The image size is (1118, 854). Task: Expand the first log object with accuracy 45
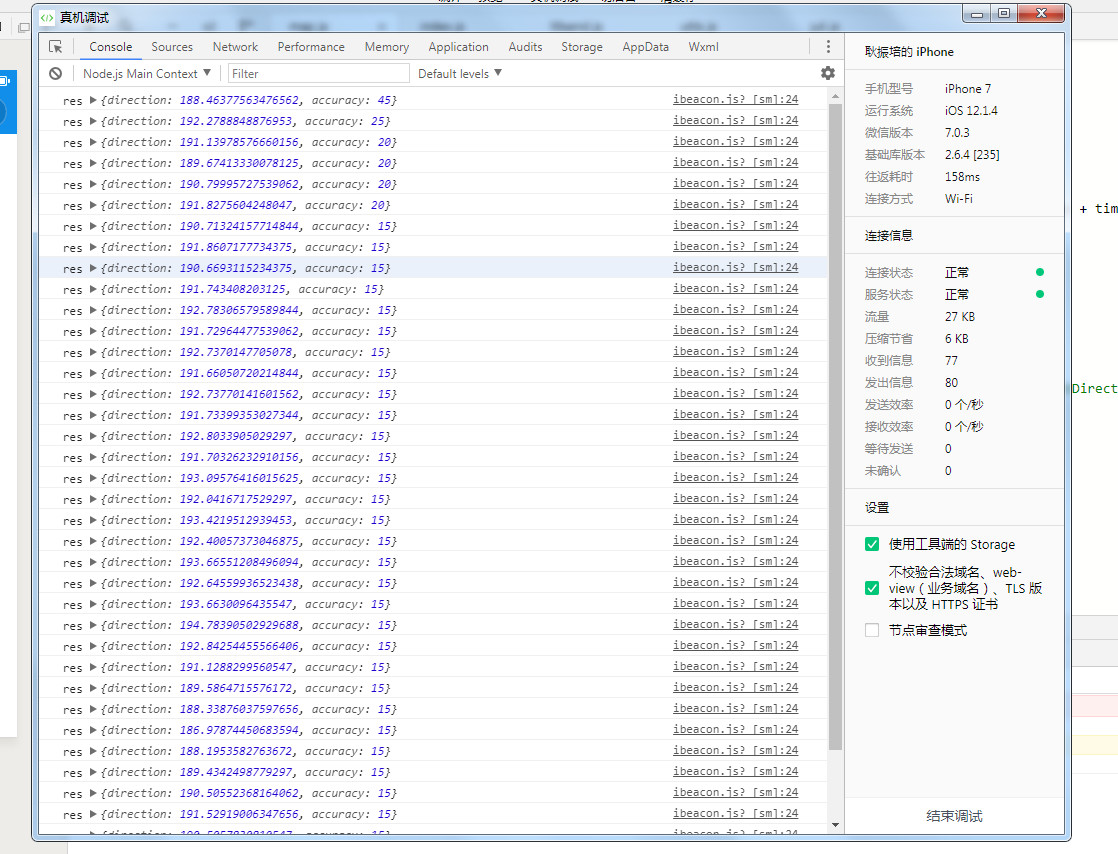[93, 100]
